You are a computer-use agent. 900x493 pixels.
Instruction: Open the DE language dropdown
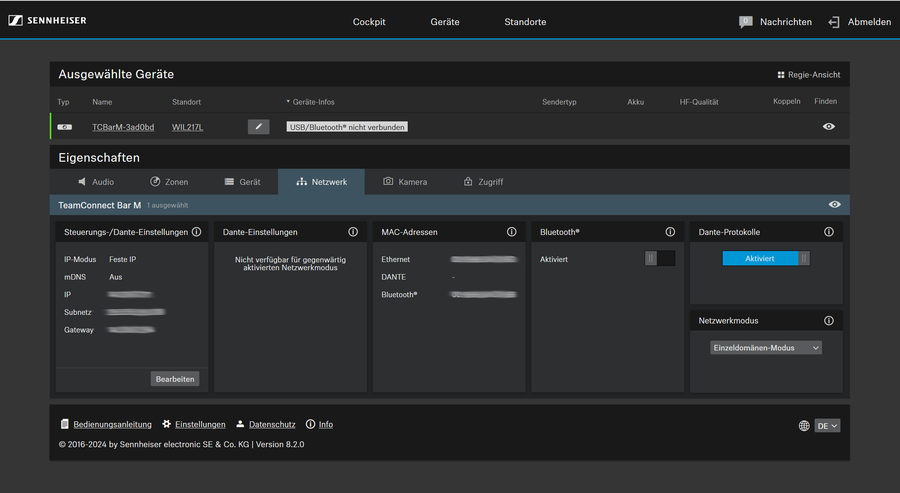coord(828,425)
